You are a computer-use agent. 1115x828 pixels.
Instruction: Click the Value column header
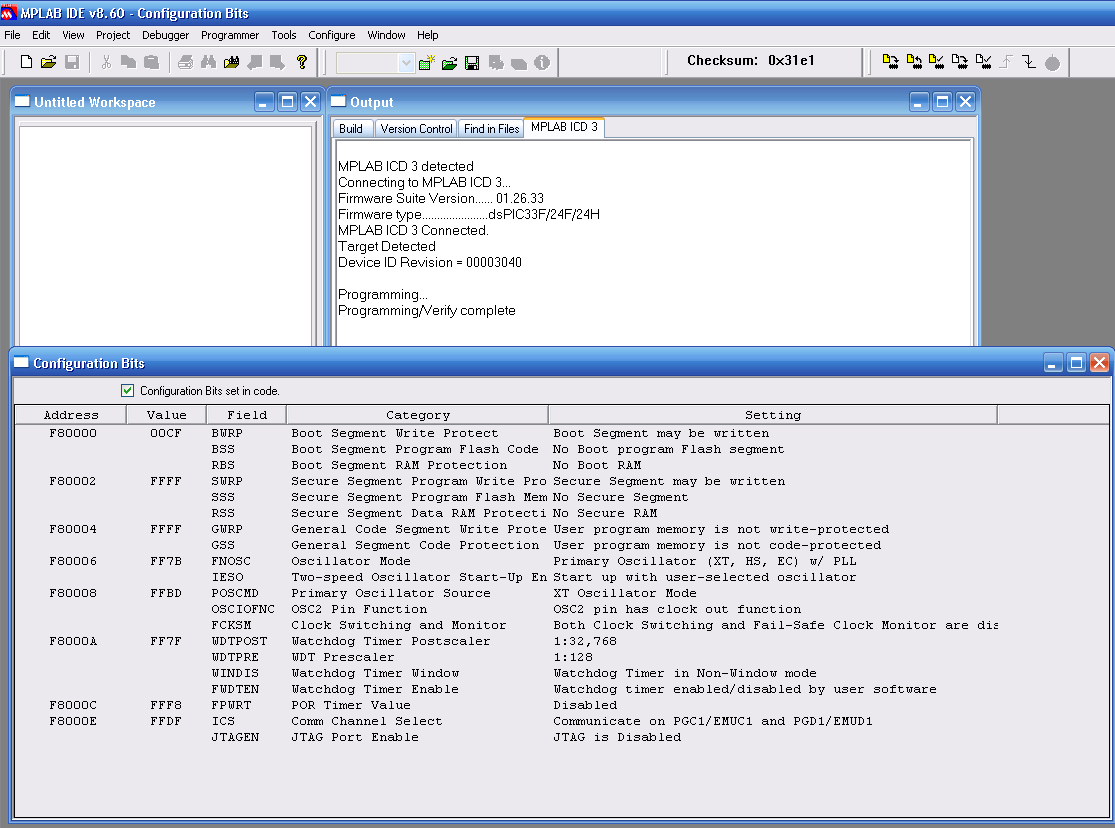tap(166, 415)
